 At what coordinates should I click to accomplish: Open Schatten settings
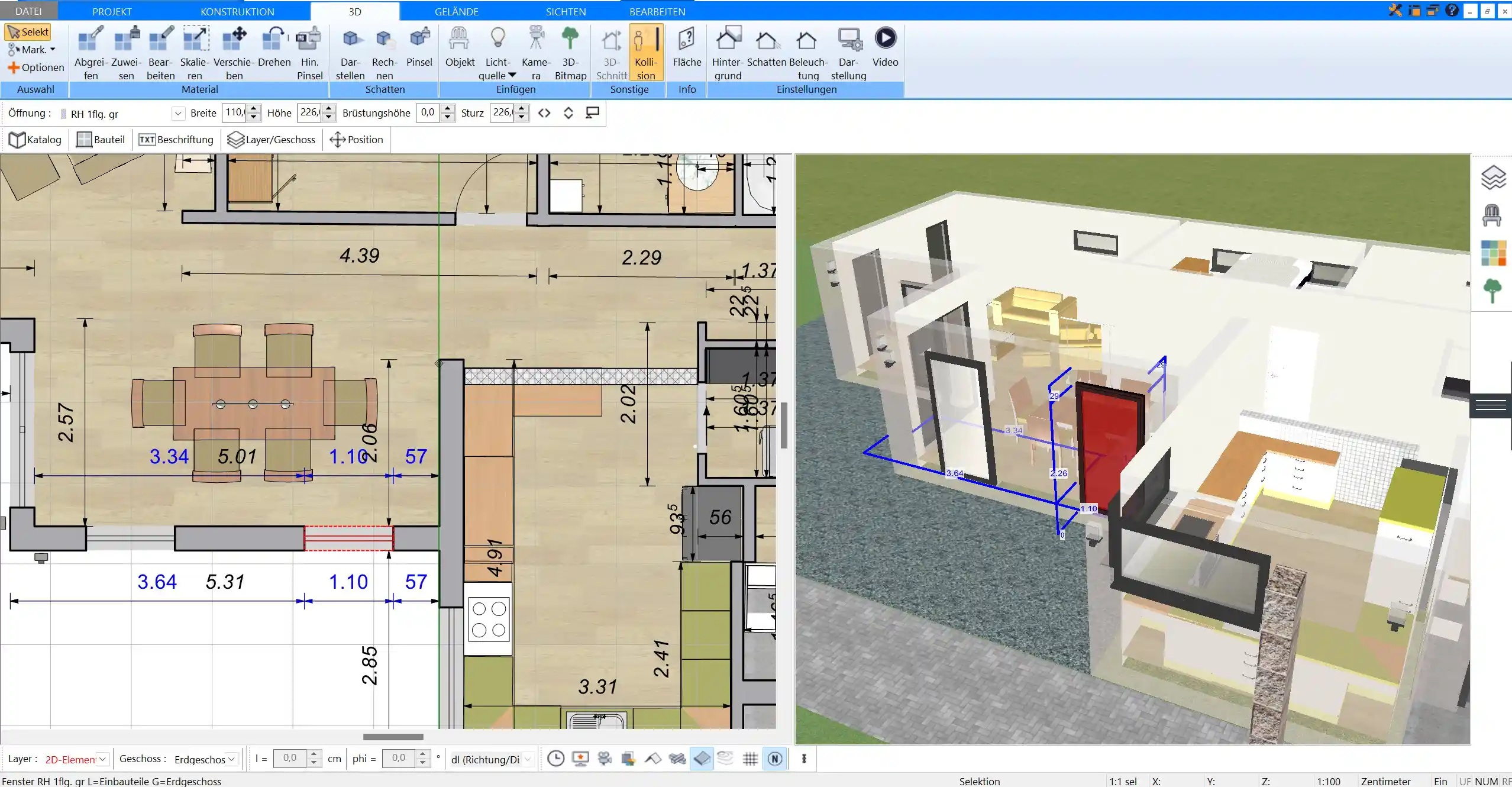coord(767,47)
